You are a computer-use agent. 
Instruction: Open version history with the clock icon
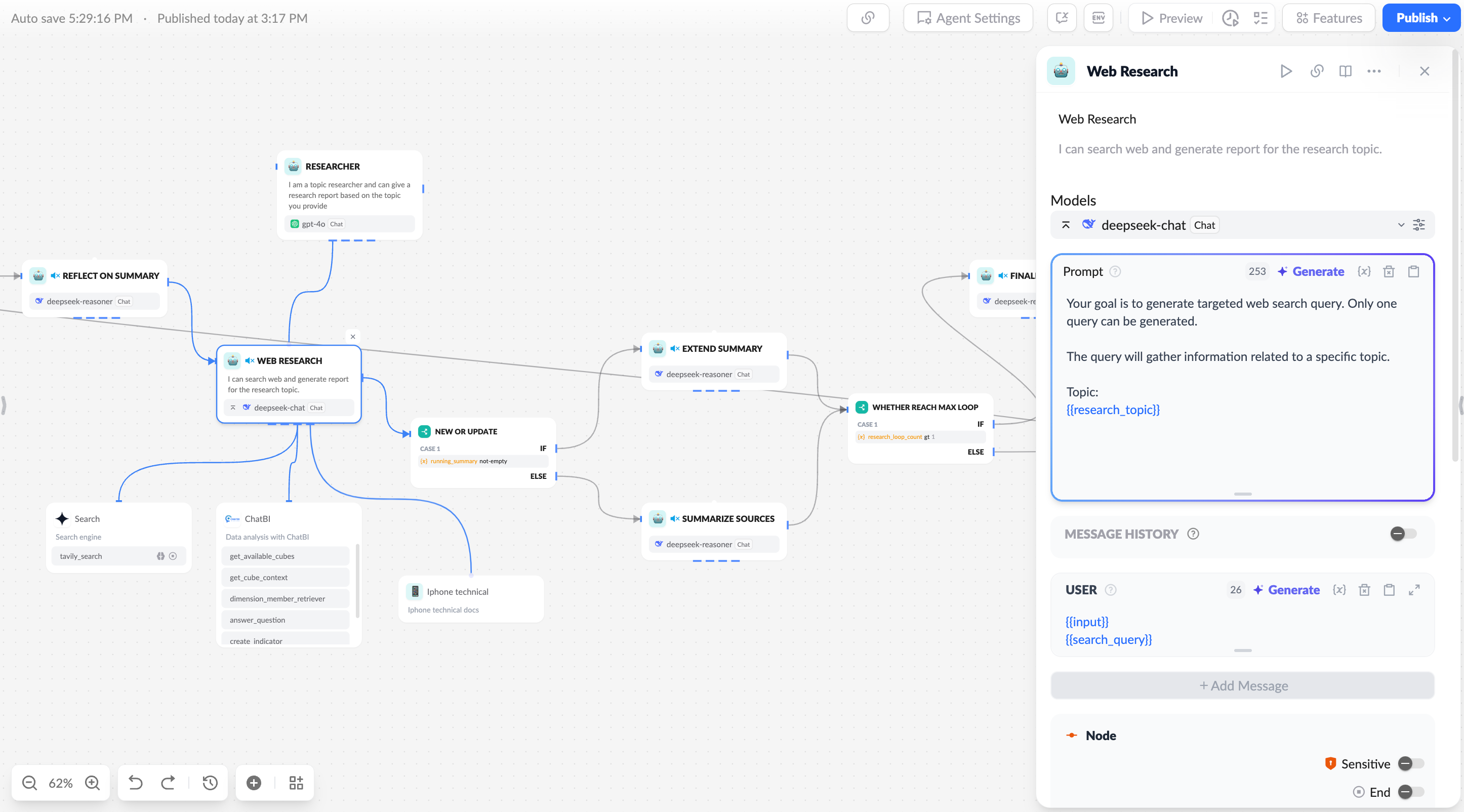pos(209,783)
